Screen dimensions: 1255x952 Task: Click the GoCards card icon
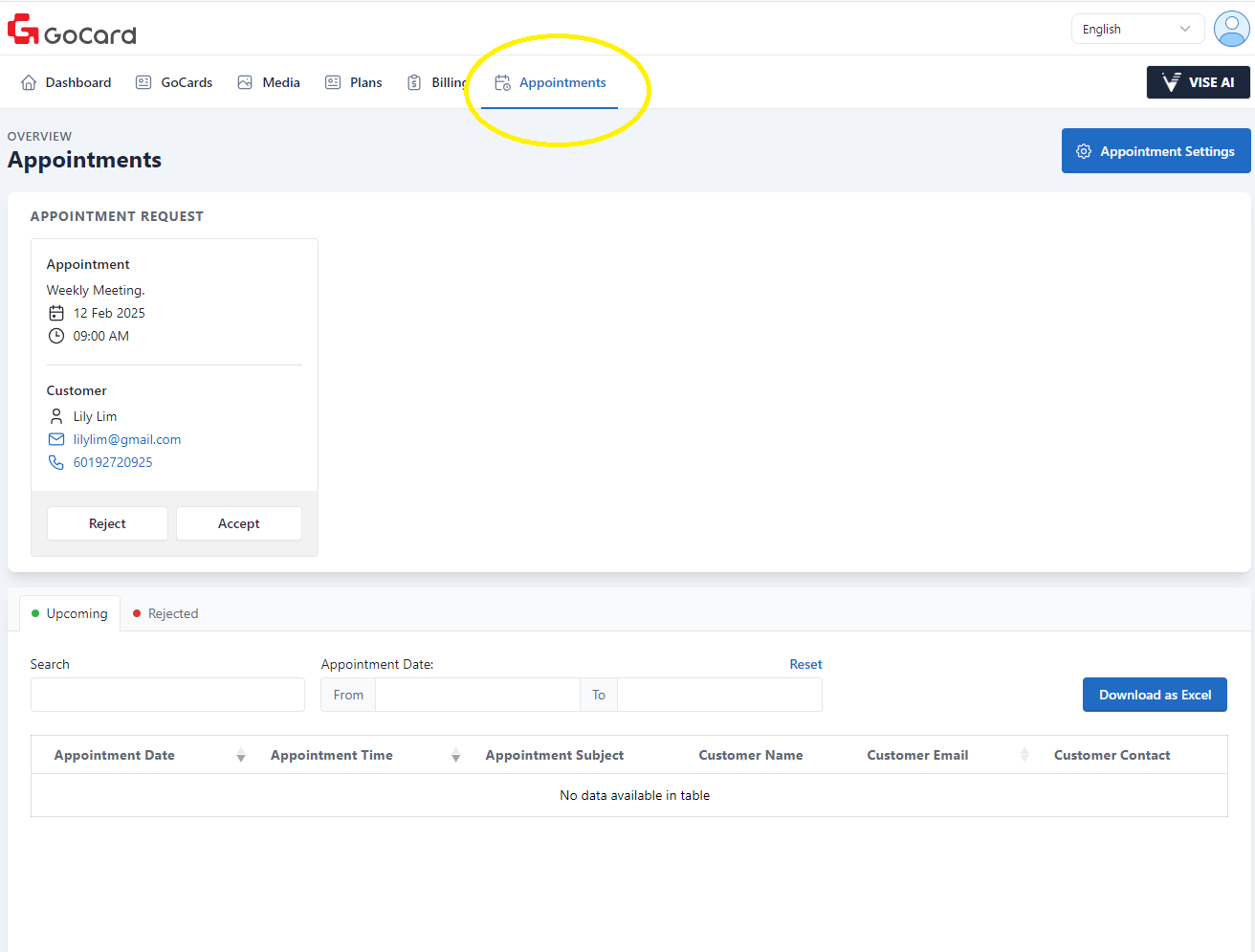tap(143, 82)
